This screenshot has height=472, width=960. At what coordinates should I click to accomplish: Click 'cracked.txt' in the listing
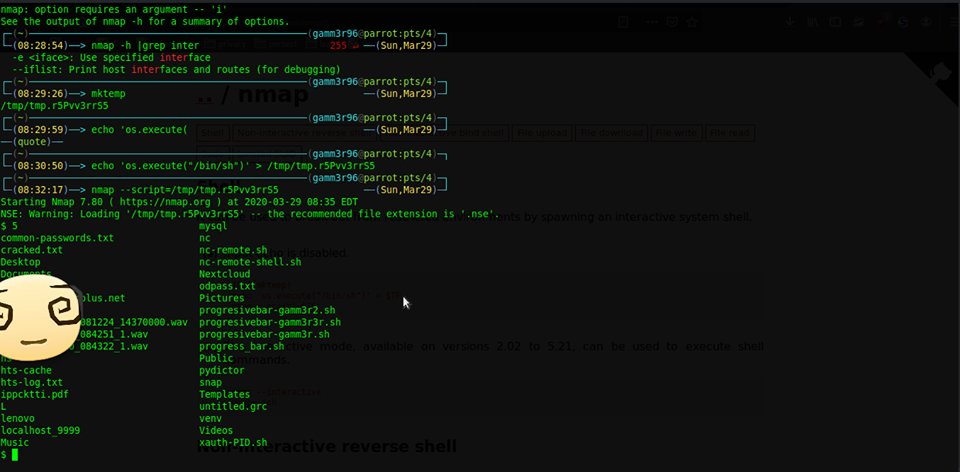tap(31, 250)
